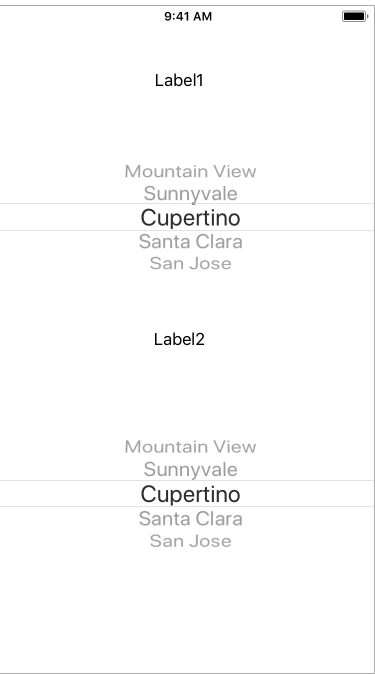Image resolution: width=375 pixels, height=674 pixels.
Task: Click the divider line above first picker's Cupertino
Action: click(187, 204)
